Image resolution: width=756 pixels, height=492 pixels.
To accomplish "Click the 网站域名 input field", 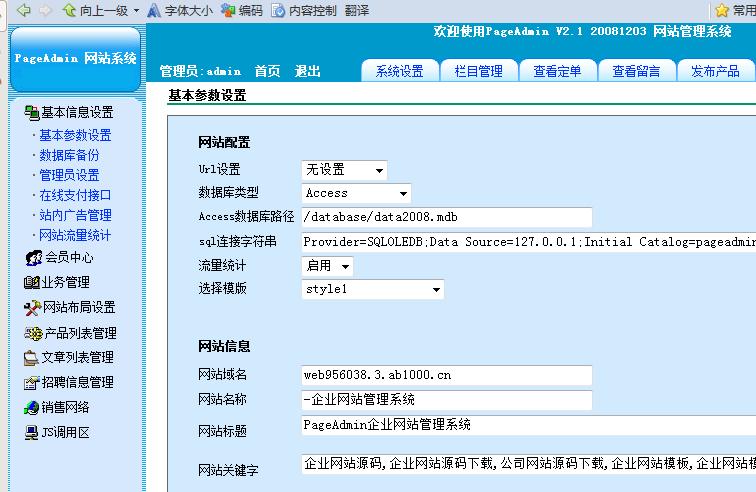I will (447, 375).
